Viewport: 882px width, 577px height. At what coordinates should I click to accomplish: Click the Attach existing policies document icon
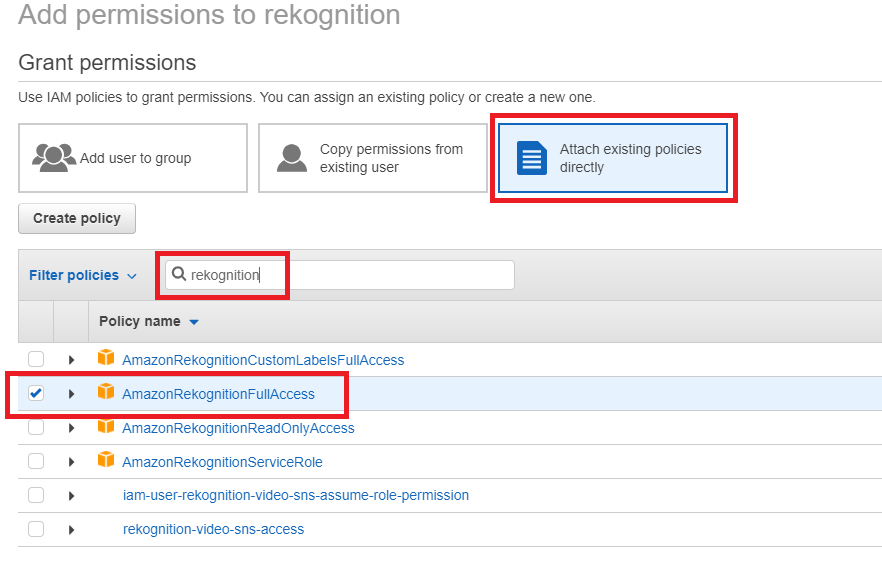531,158
